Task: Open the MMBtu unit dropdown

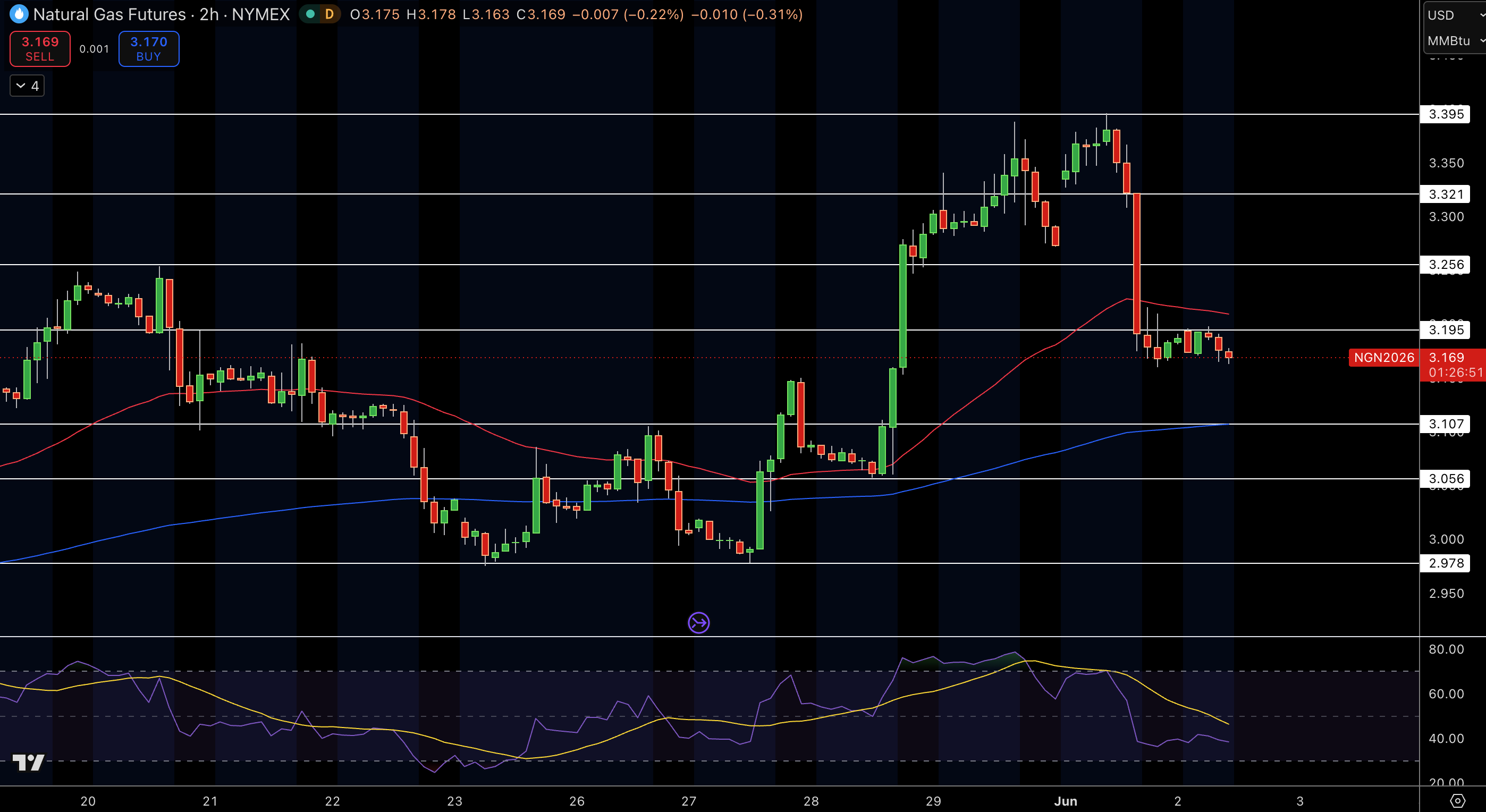Action: [x=1455, y=41]
